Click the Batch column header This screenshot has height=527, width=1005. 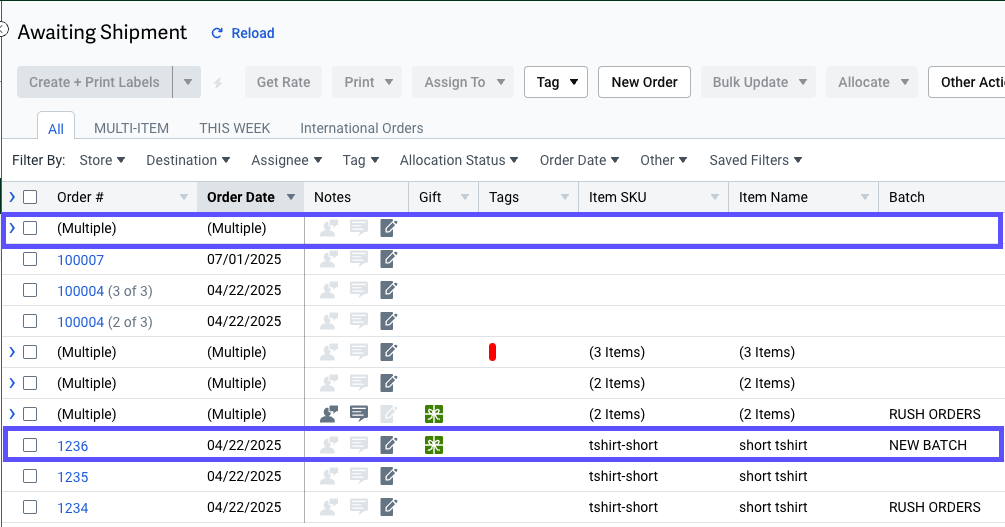click(906, 197)
